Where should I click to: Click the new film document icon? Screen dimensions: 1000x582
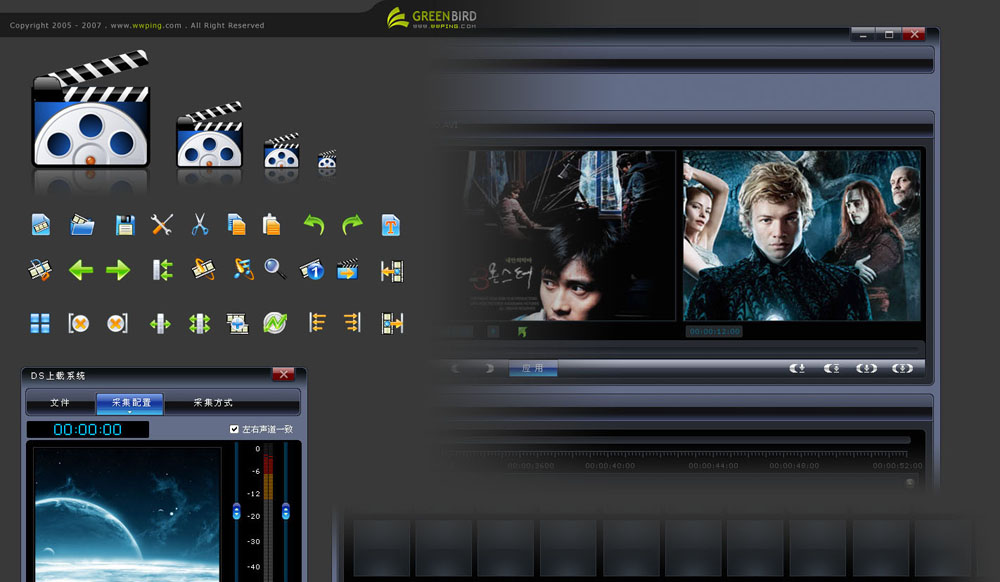pyautogui.click(x=41, y=224)
